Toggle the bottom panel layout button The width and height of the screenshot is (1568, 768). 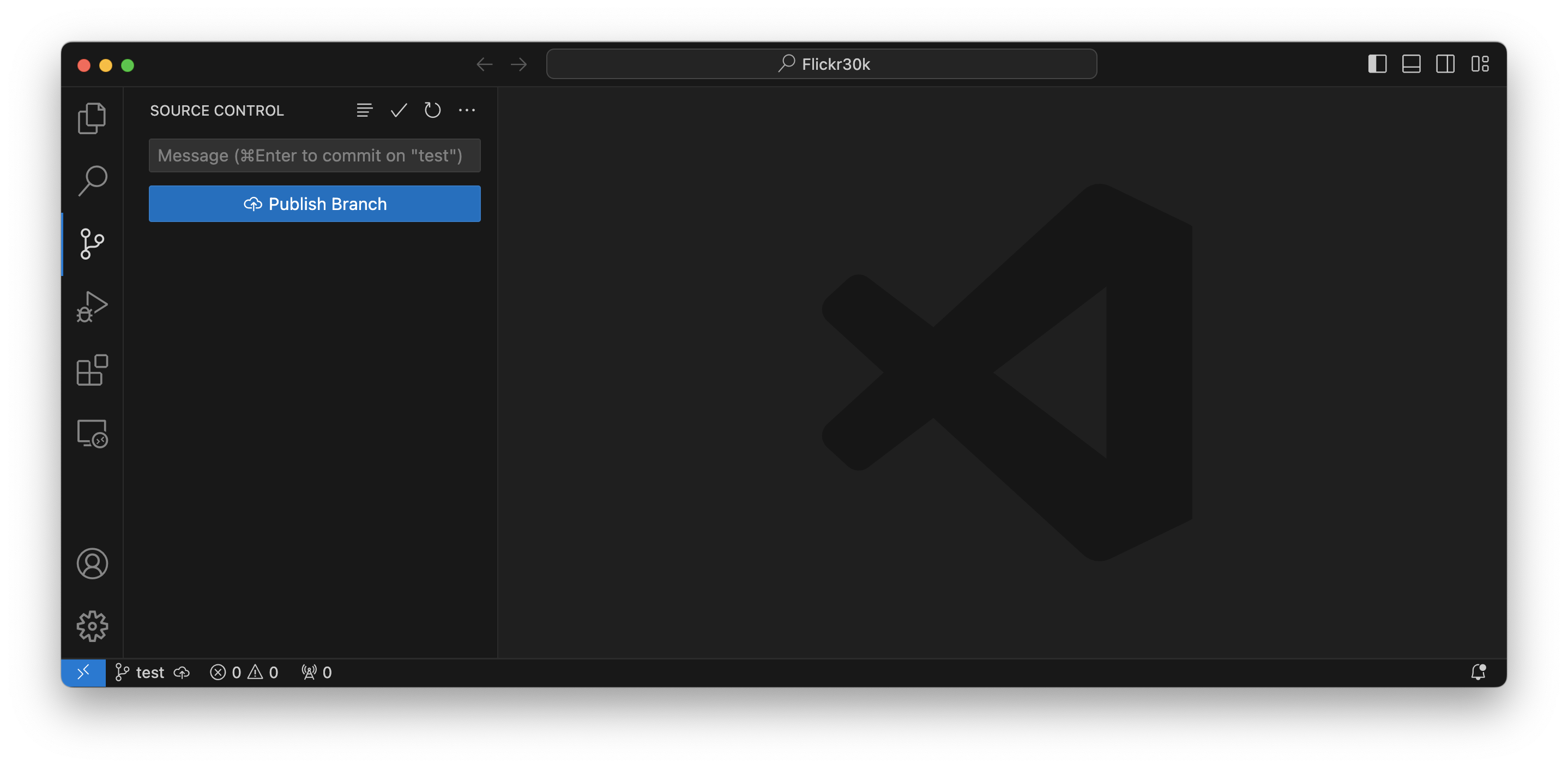point(1411,64)
